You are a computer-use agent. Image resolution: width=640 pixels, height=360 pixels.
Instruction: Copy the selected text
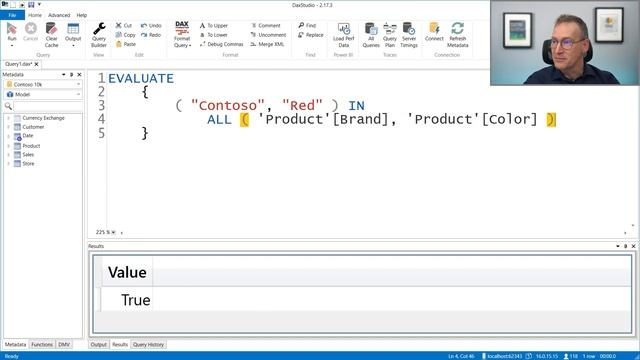pos(125,35)
